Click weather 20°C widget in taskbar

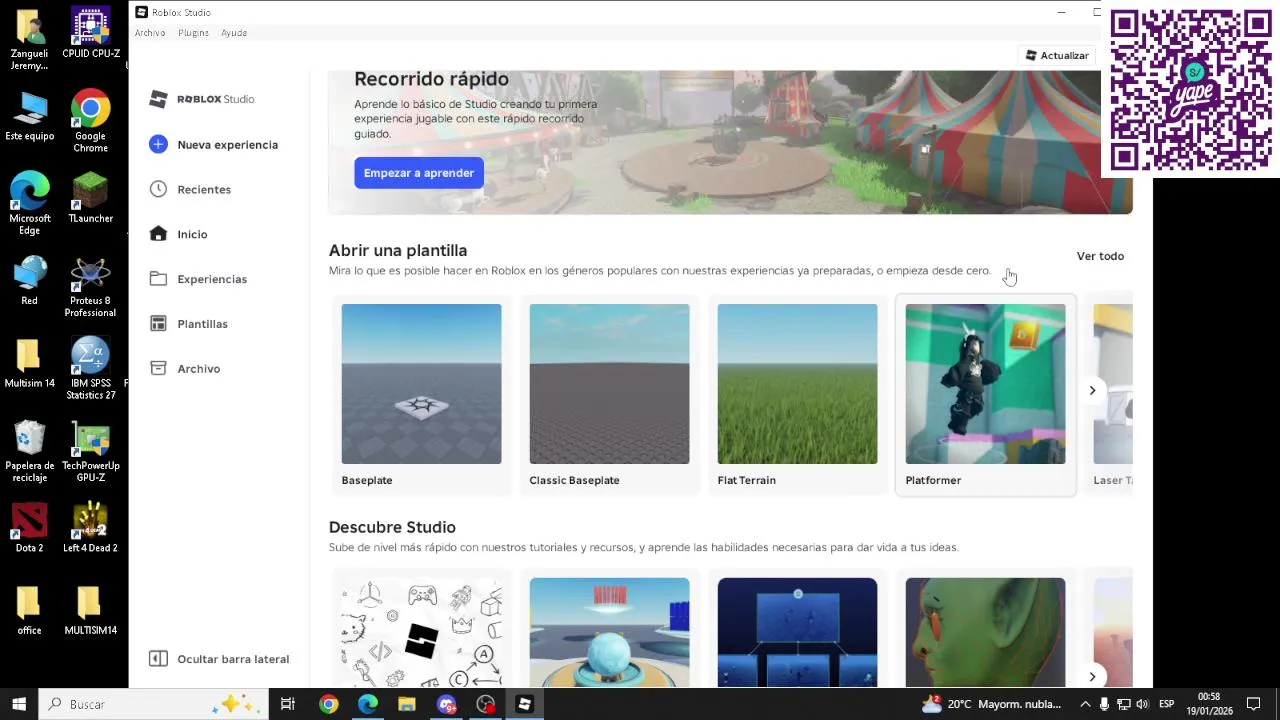click(991, 704)
